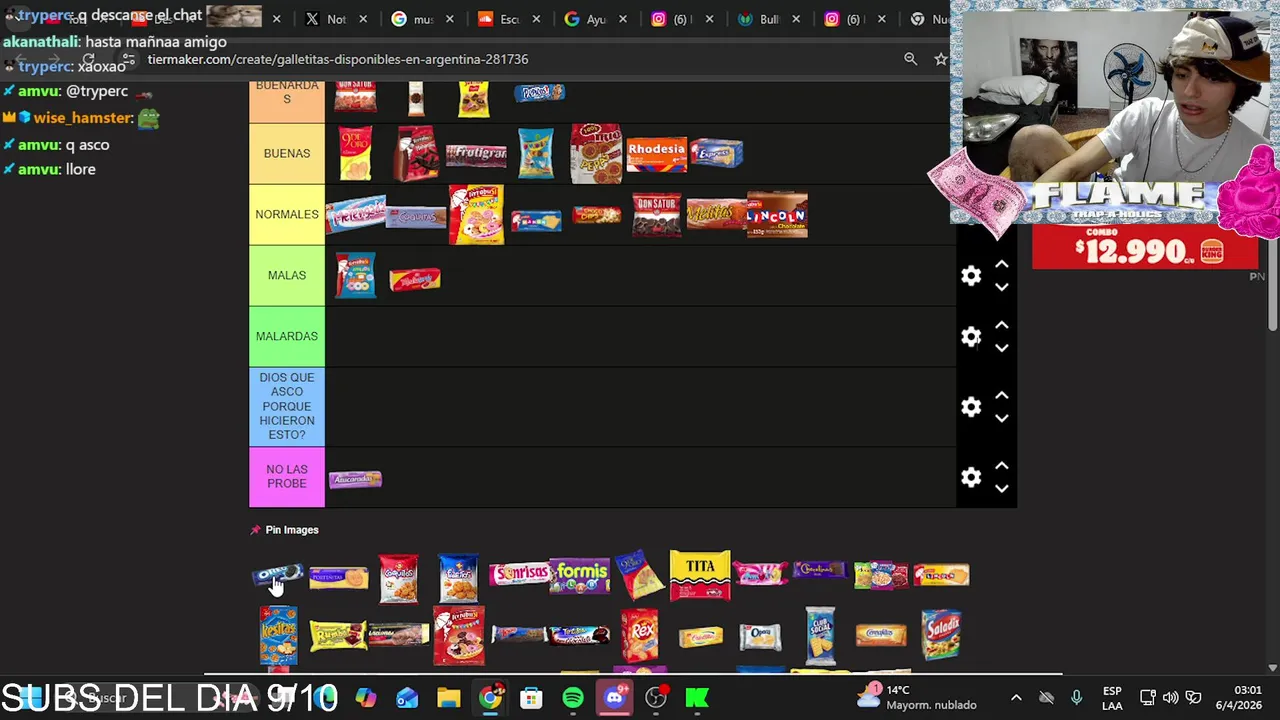Open Copilot from the taskbar

(366, 698)
